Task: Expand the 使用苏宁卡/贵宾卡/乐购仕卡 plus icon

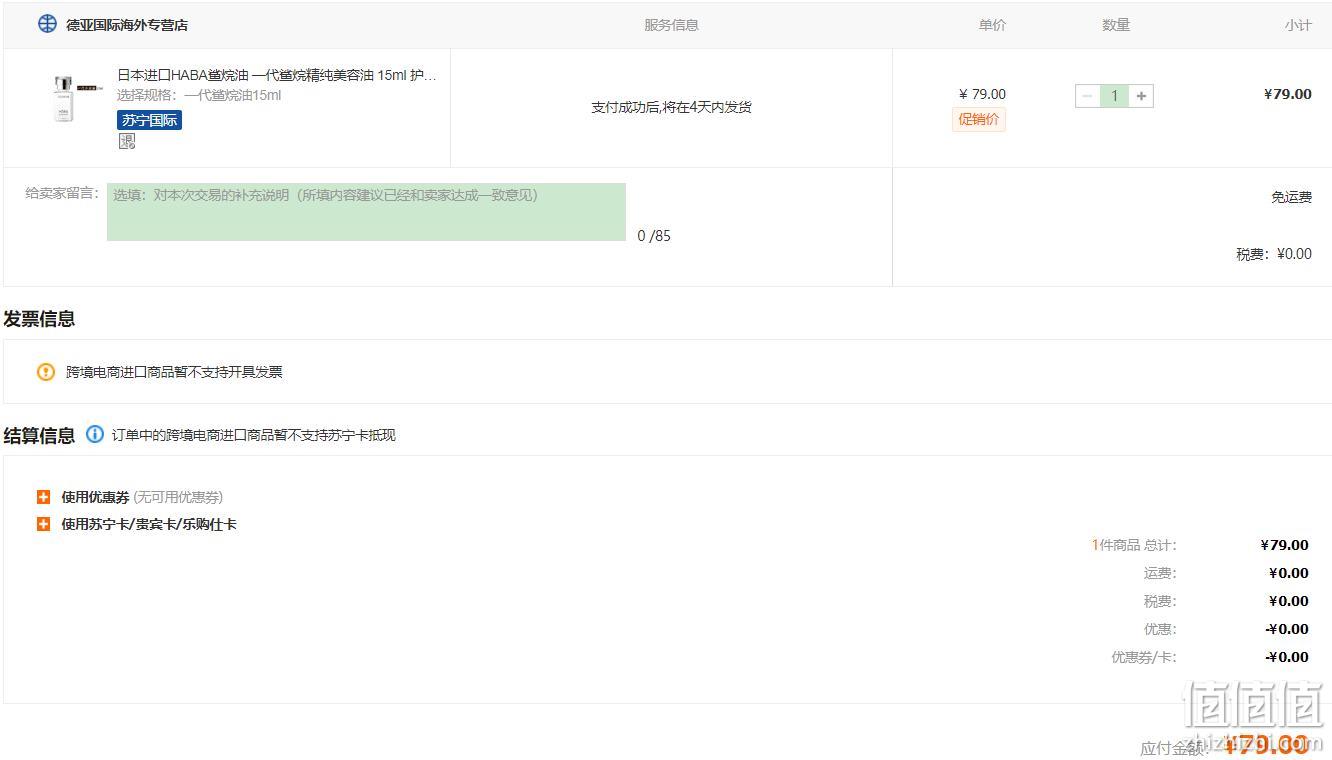Action: tap(43, 524)
